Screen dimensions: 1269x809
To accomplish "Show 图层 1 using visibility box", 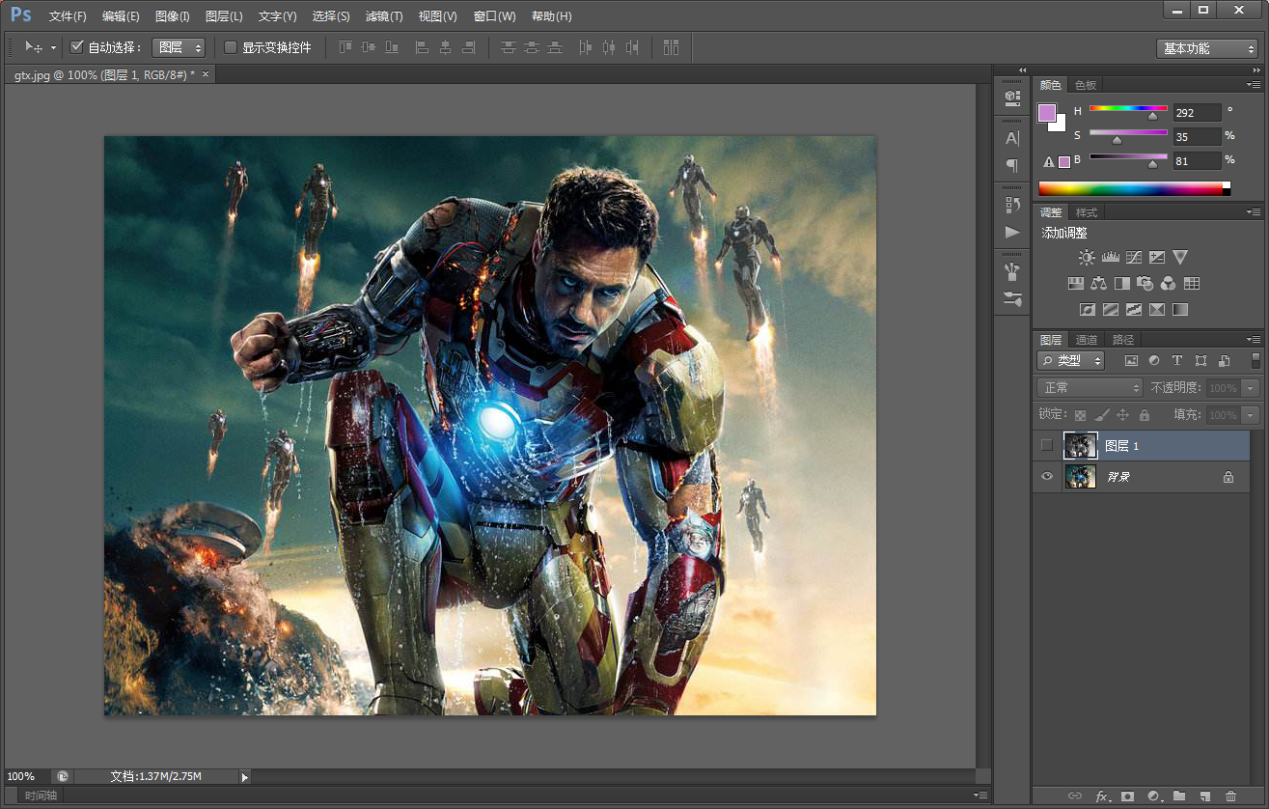I will pos(1047,445).
